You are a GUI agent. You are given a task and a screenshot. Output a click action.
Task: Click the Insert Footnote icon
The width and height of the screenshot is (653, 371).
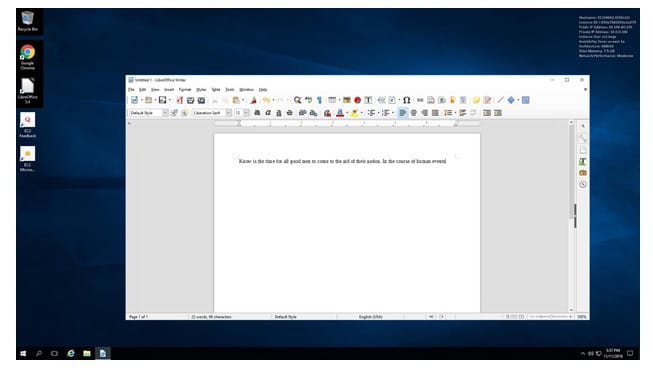coord(431,100)
